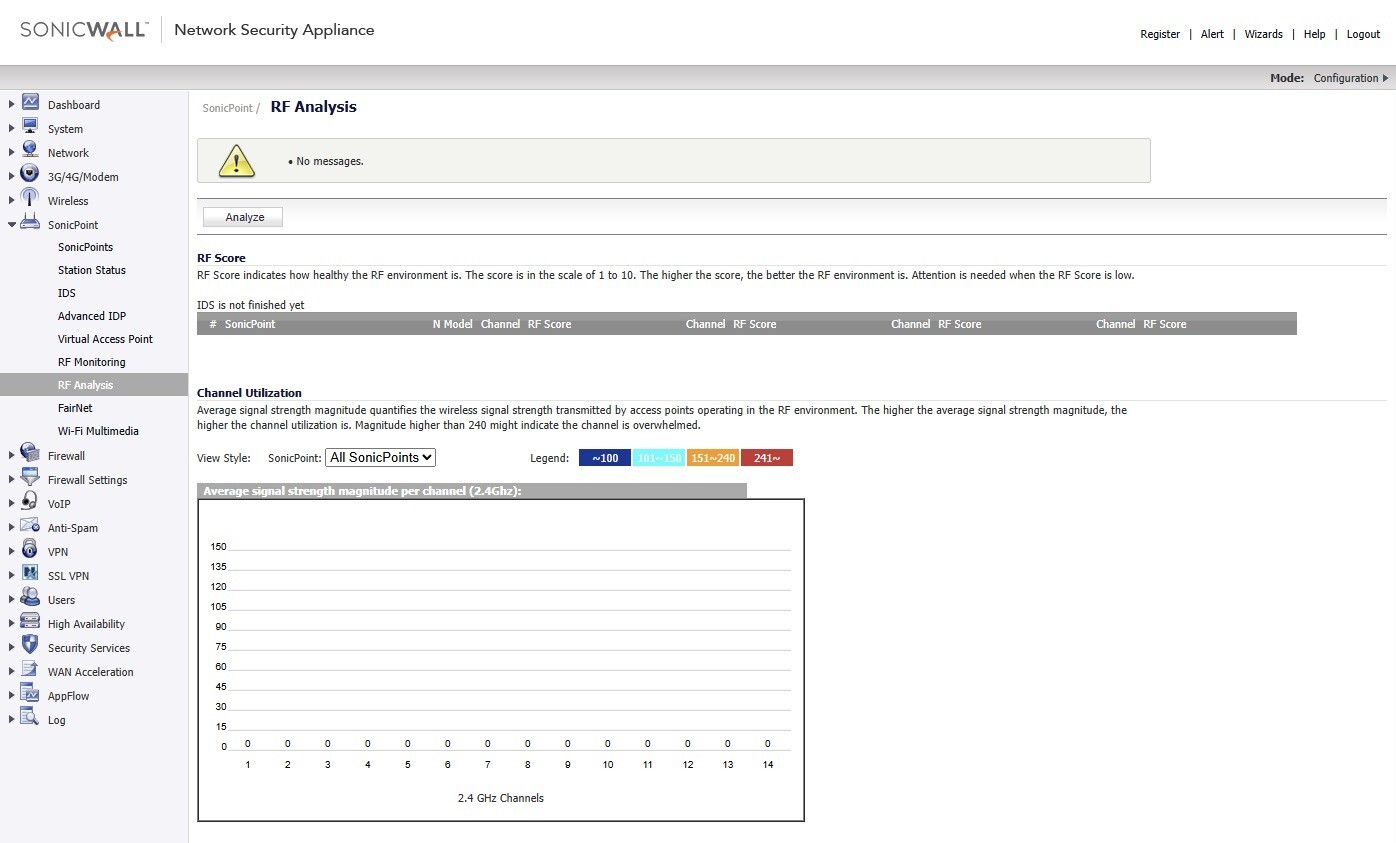Click the Security Services menu label
The height and width of the screenshot is (843, 1396).
pyautogui.click(x=89, y=648)
